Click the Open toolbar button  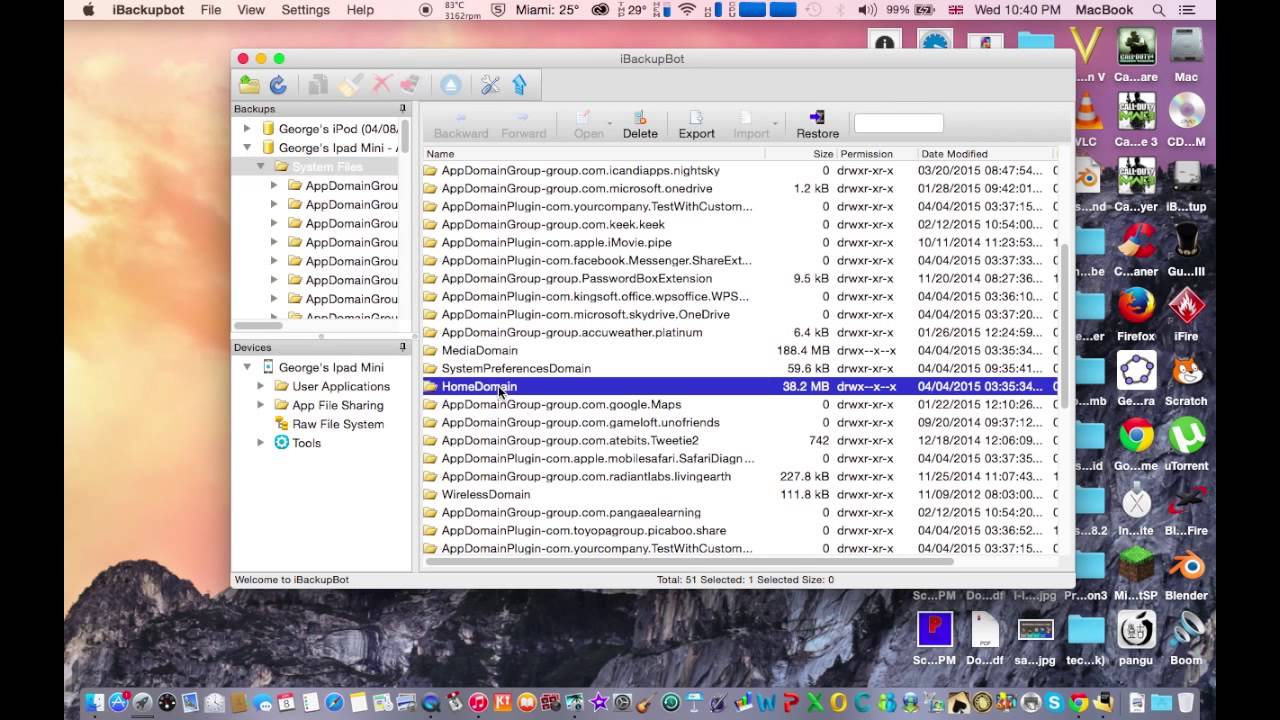[588, 125]
